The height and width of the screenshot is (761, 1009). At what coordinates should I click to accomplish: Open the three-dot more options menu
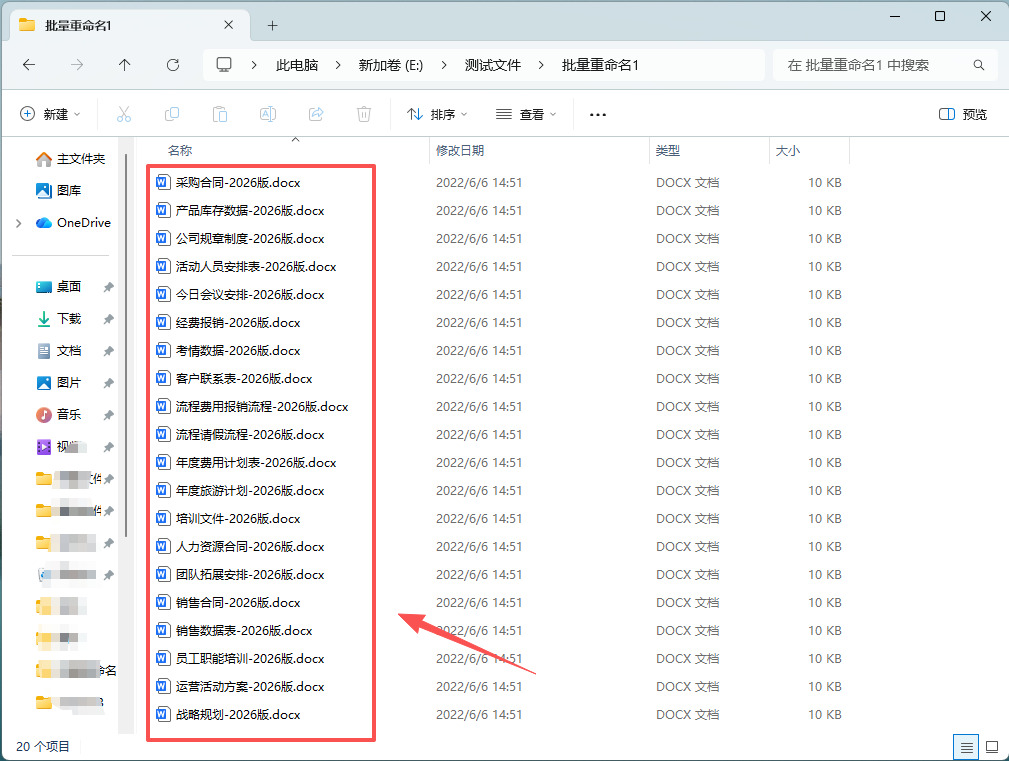point(598,115)
